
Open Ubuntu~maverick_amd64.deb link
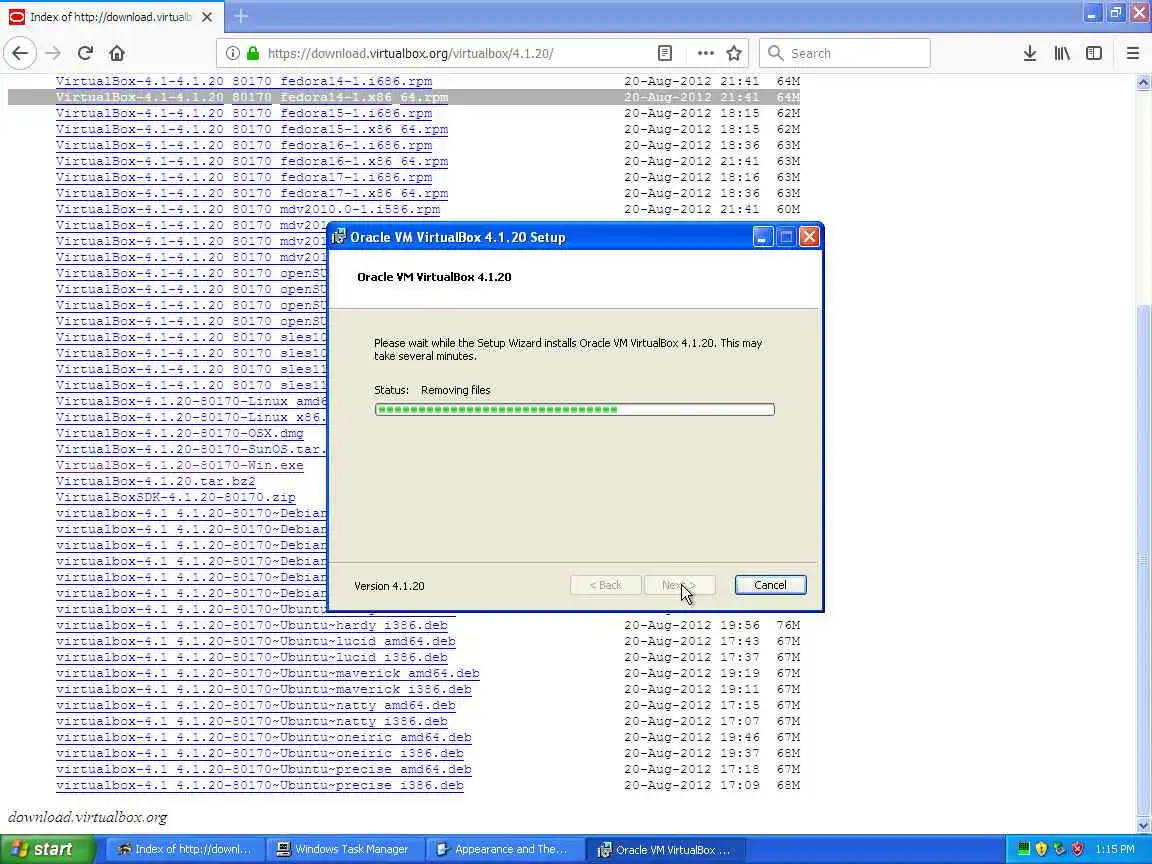pos(267,673)
